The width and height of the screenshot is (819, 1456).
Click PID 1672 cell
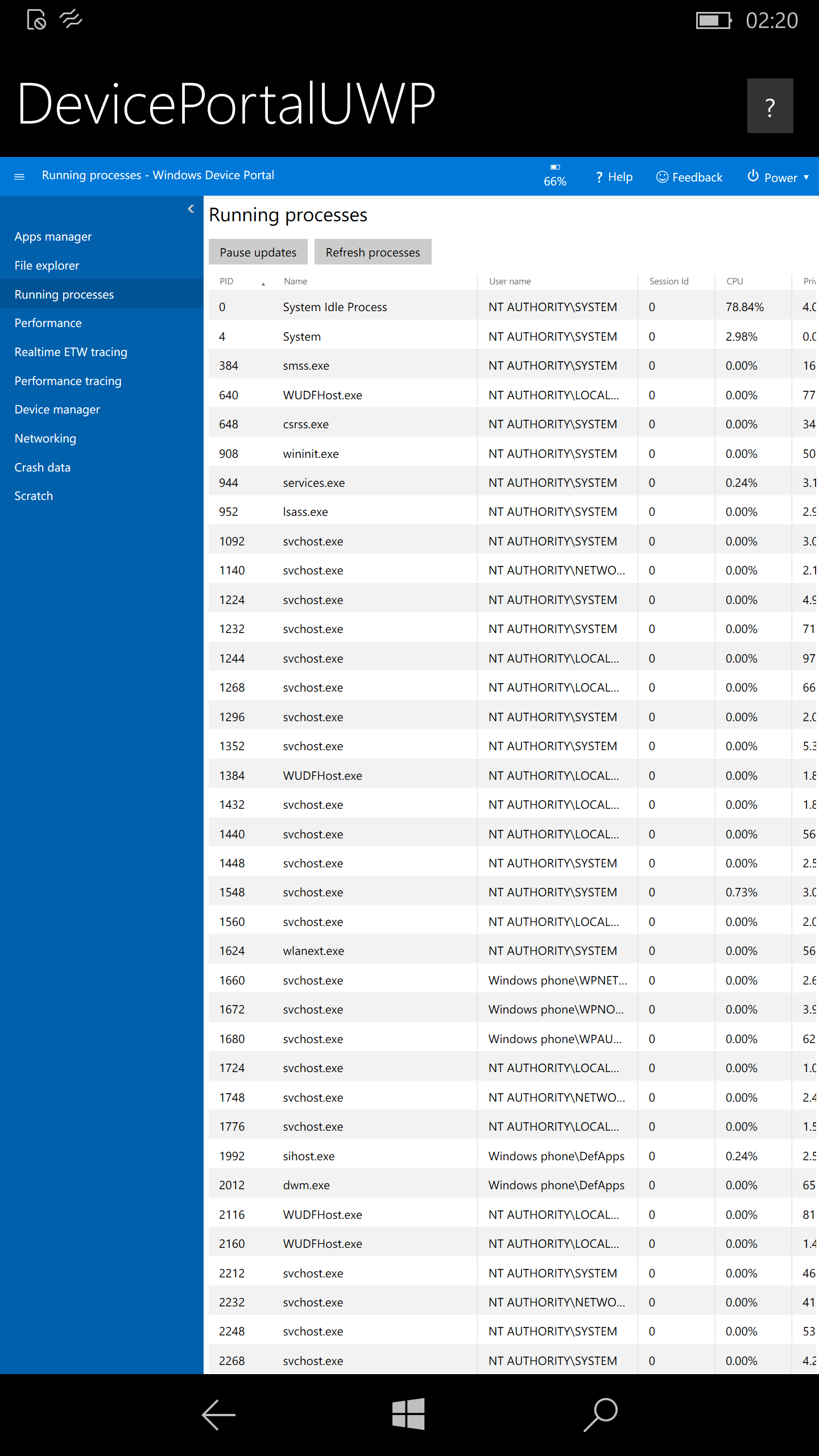click(x=232, y=1010)
